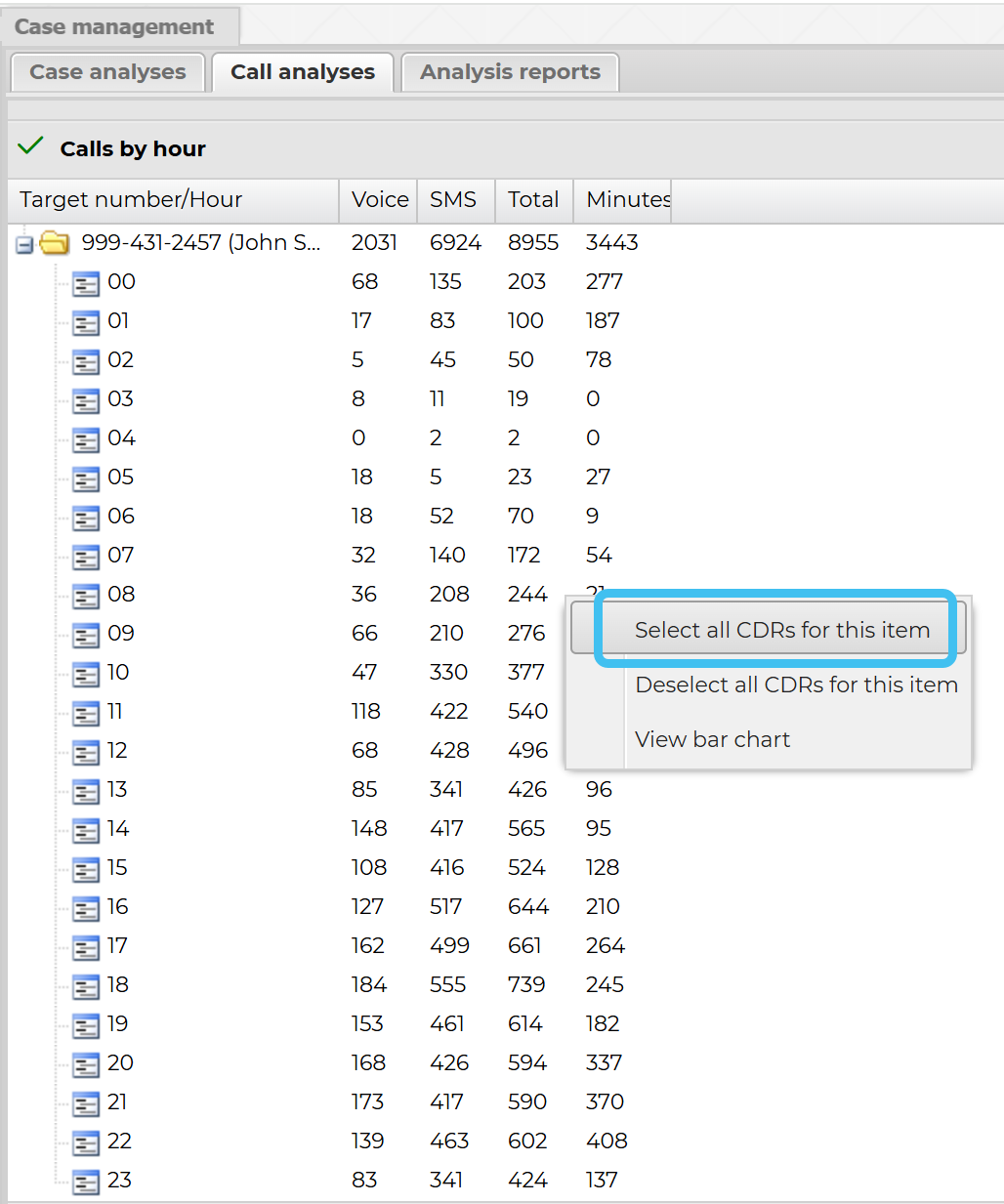Sort the table by the Voice column
This screenshot has height=1204, width=1004.
(378, 200)
